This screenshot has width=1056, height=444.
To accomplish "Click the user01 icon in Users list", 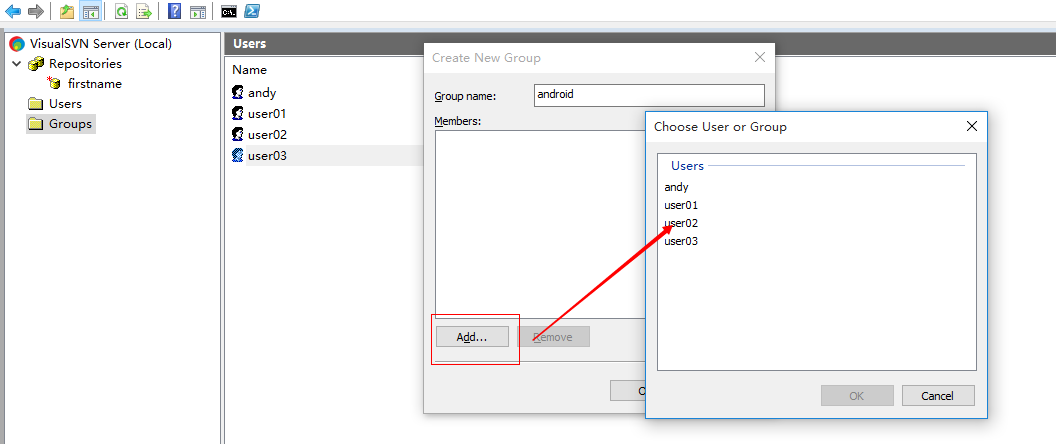I will [x=238, y=113].
